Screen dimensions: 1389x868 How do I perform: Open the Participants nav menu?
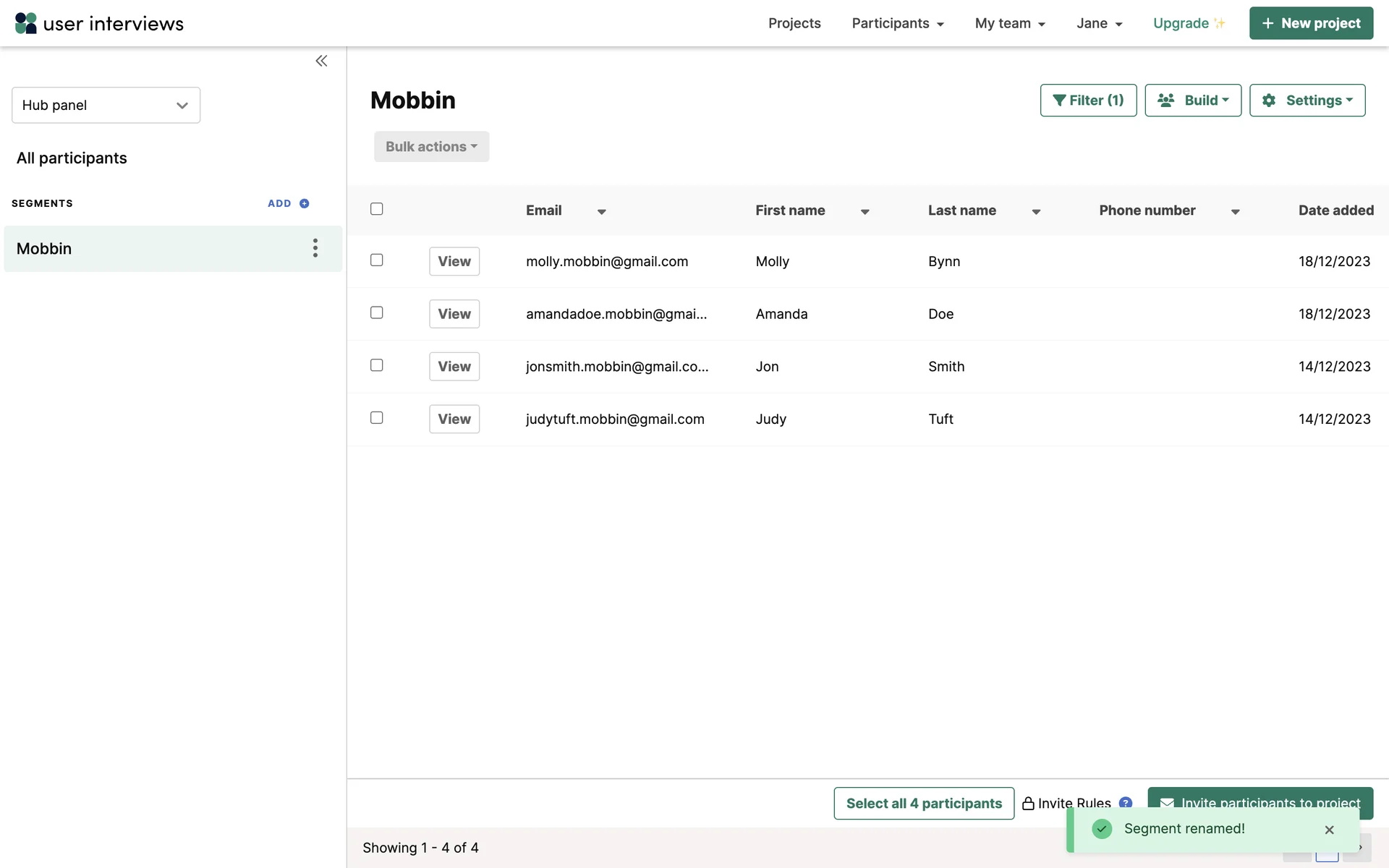pos(897,23)
